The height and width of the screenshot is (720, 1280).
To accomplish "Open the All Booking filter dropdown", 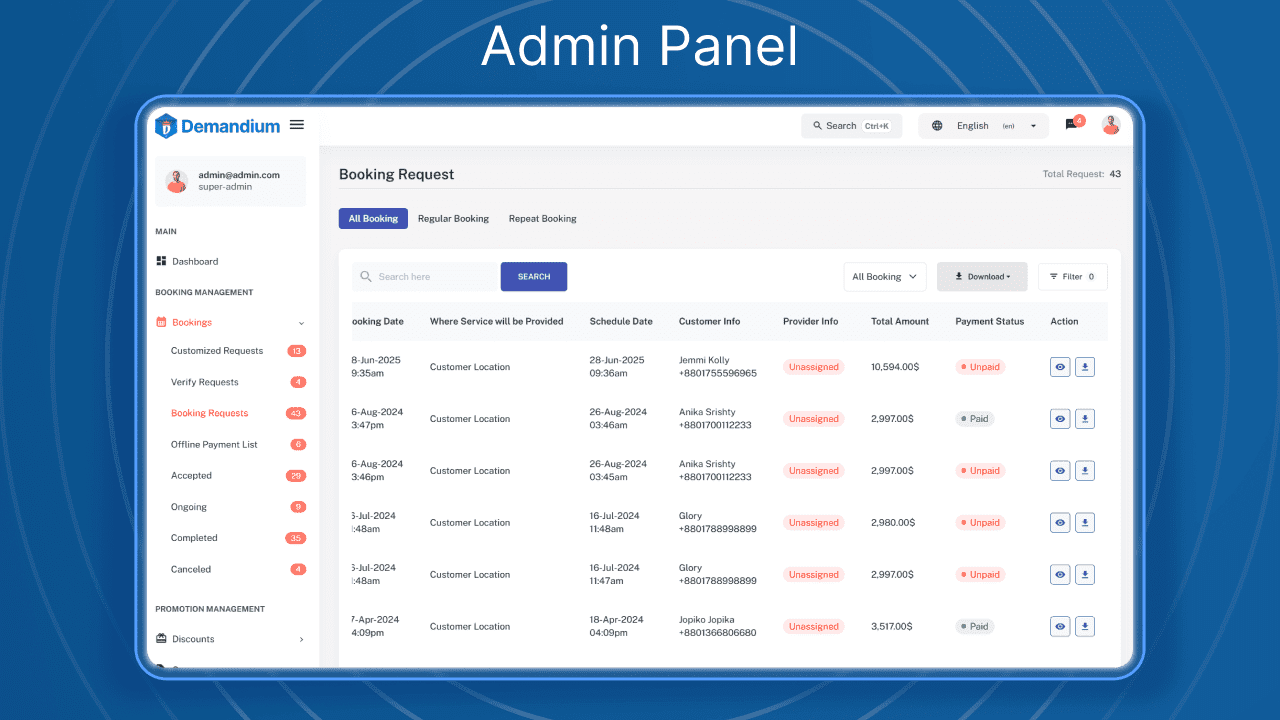I will pyautogui.click(x=884, y=276).
